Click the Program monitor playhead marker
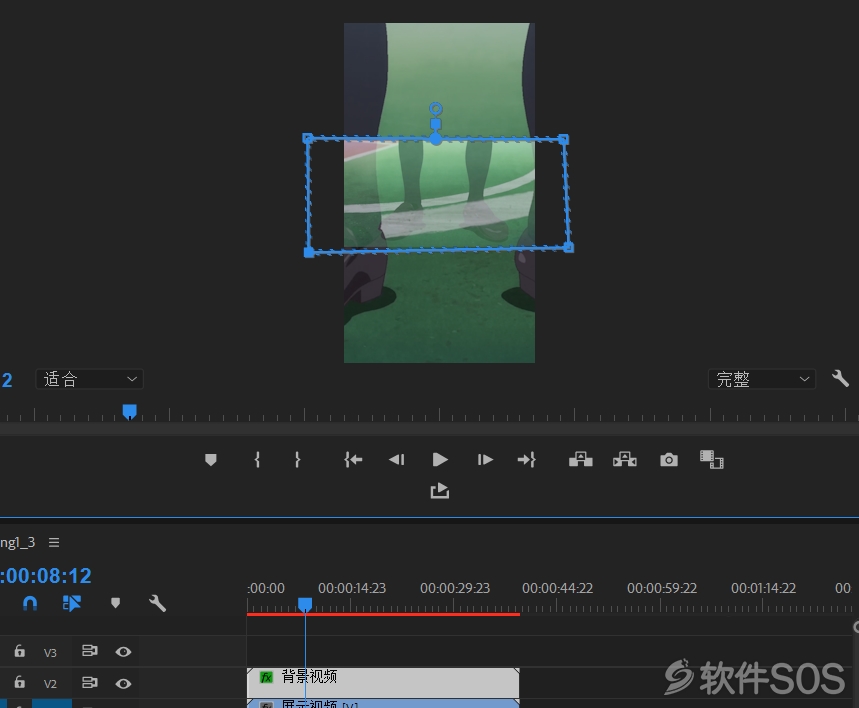The height and width of the screenshot is (708, 859). point(129,412)
